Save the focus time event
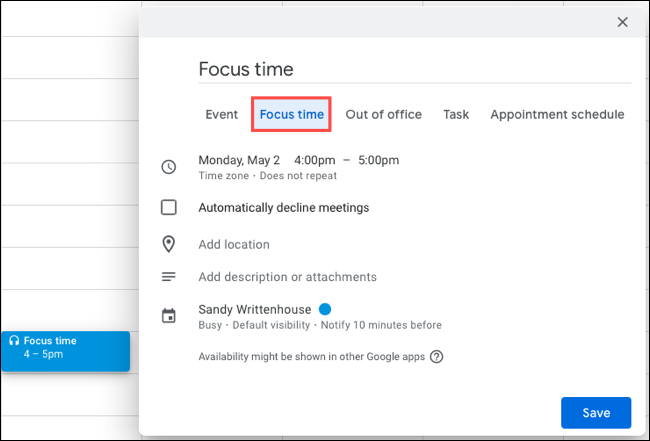This screenshot has height=441, width=650. point(595,412)
